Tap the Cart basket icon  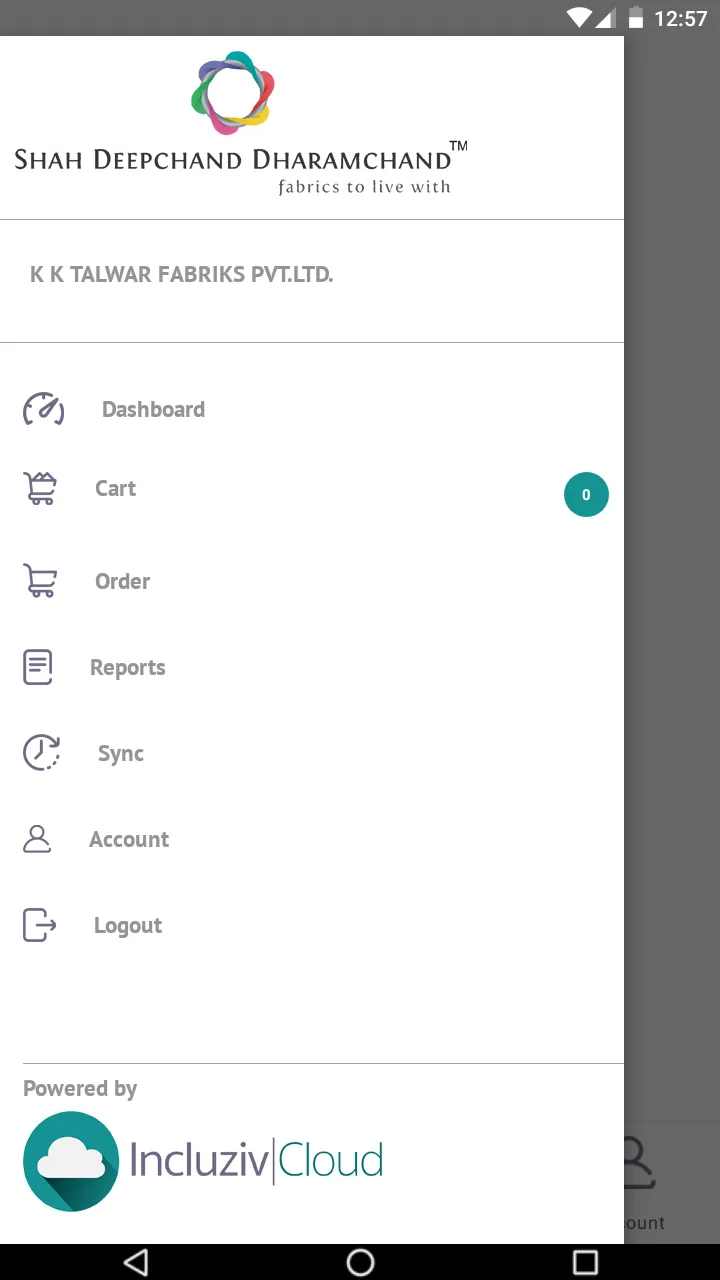(x=40, y=488)
